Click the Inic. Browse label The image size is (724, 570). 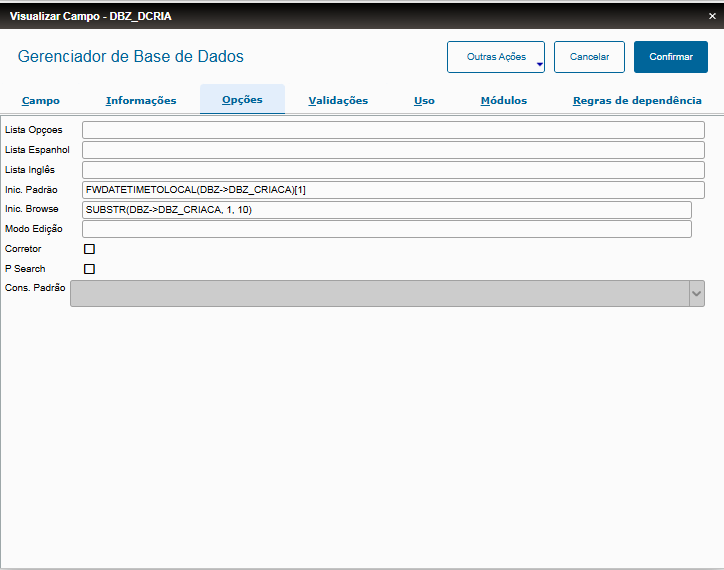point(31,209)
